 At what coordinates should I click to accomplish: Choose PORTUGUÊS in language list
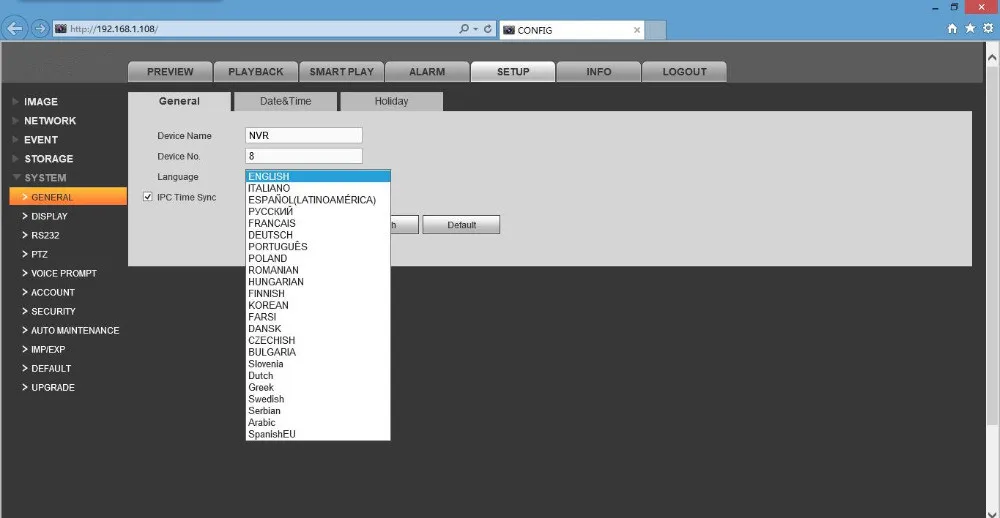pyautogui.click(x=318, y=247)
